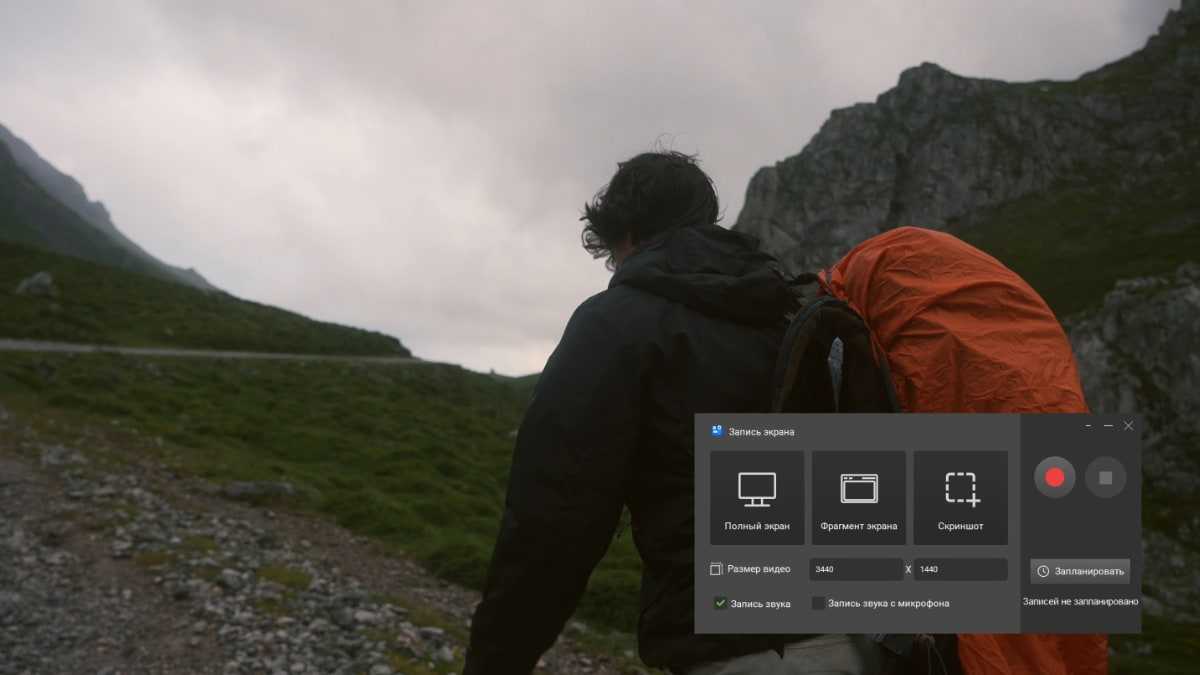Click the Записей не запланировано status text

[1080, 602]
